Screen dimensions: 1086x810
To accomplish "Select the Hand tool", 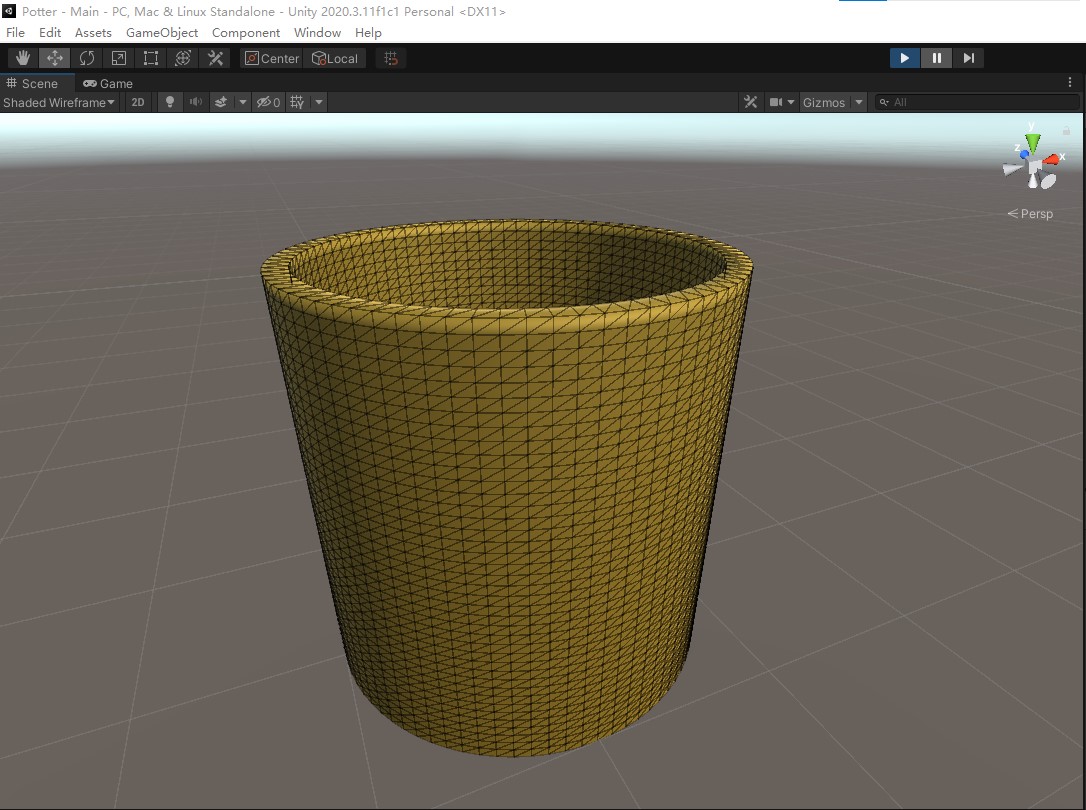I will coord(23,58).
